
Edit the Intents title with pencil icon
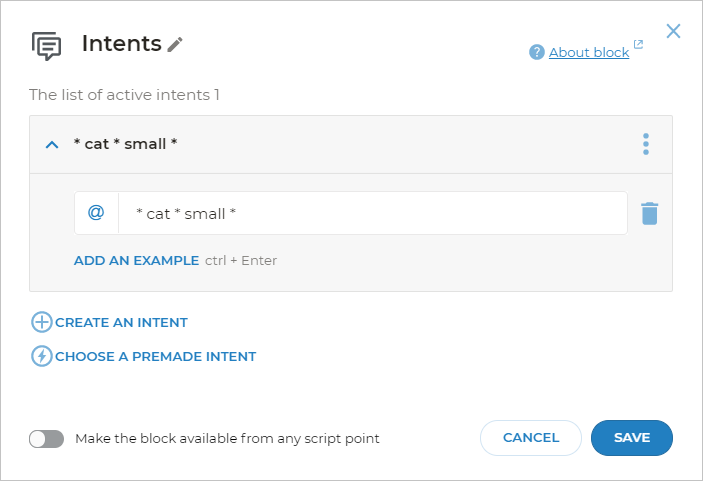[175, 44]
